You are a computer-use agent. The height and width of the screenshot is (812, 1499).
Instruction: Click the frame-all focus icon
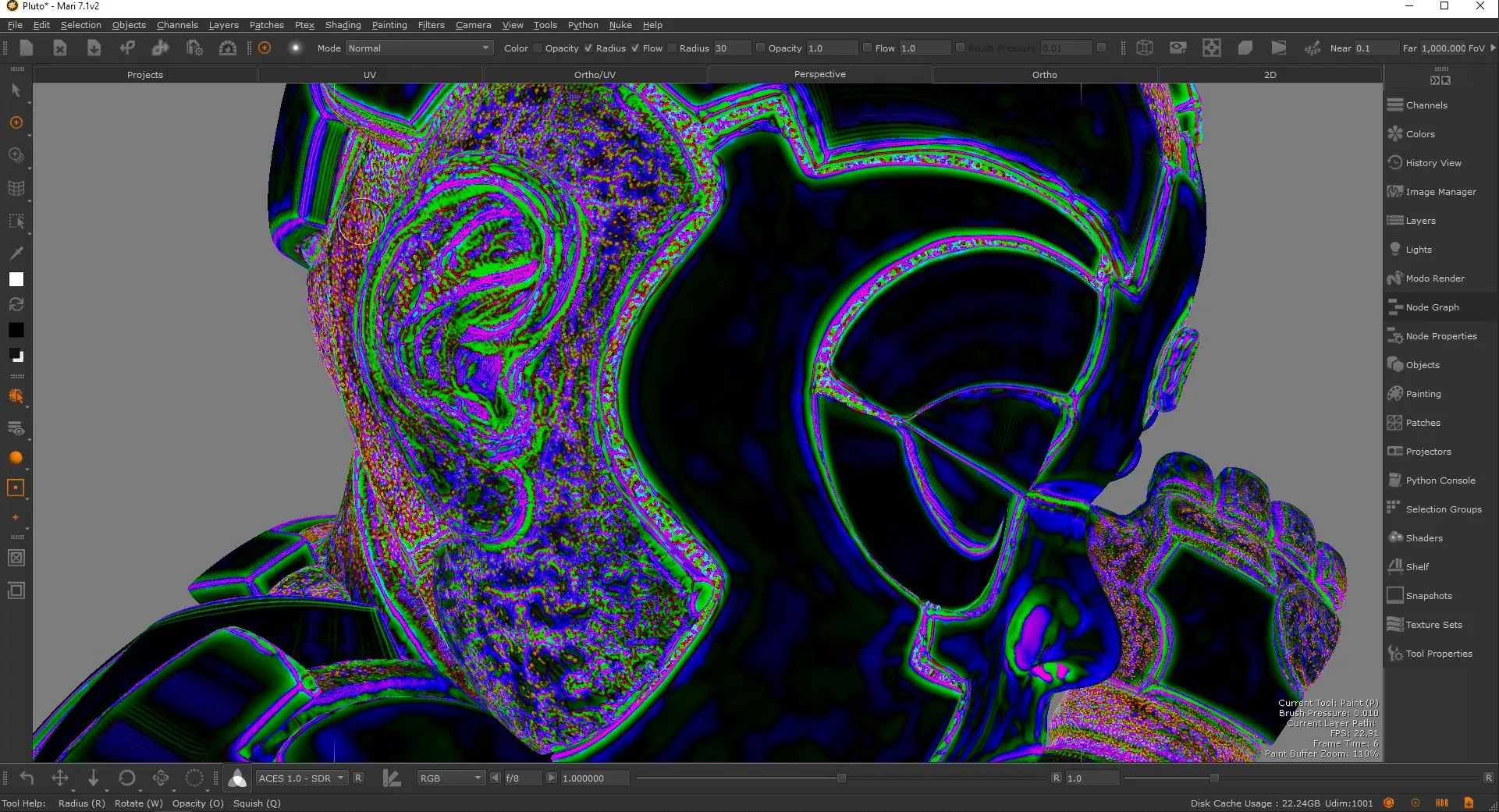pyautogui.click(x=1212, y=48)
